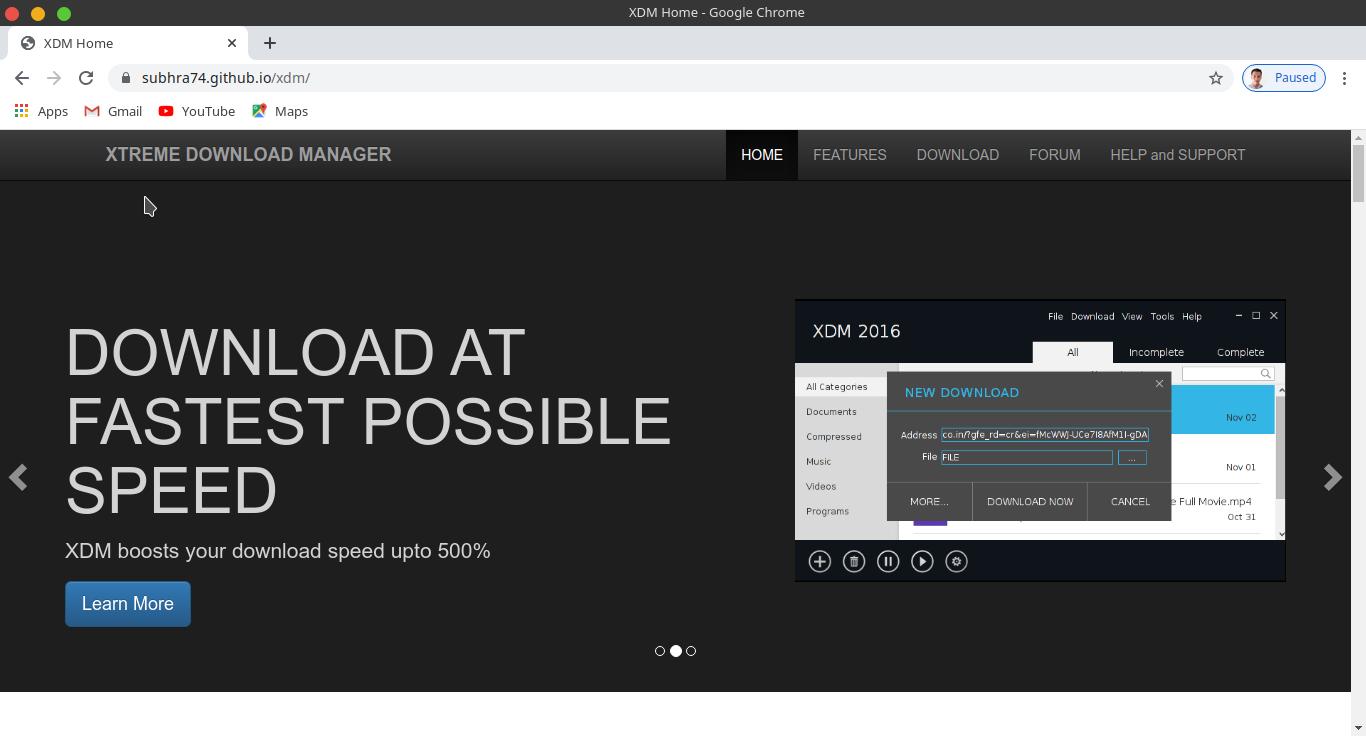Open the DOWNLOAD navigation item
The image size is (1366, 736).
coord(958,155)
